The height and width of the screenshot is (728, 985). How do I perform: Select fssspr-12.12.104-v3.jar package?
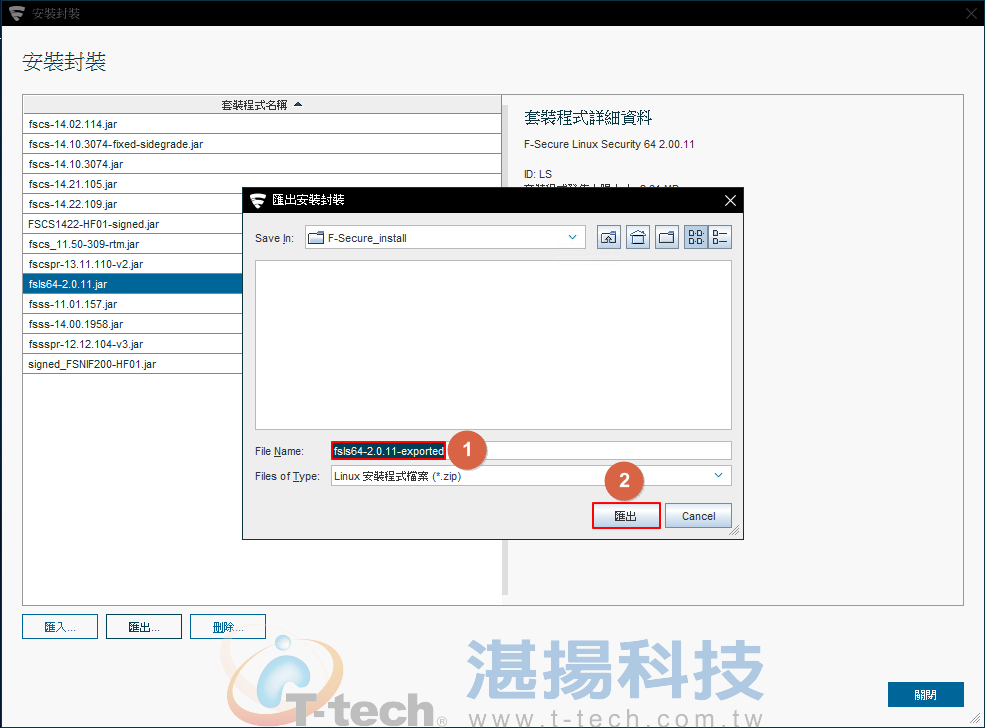133,344
